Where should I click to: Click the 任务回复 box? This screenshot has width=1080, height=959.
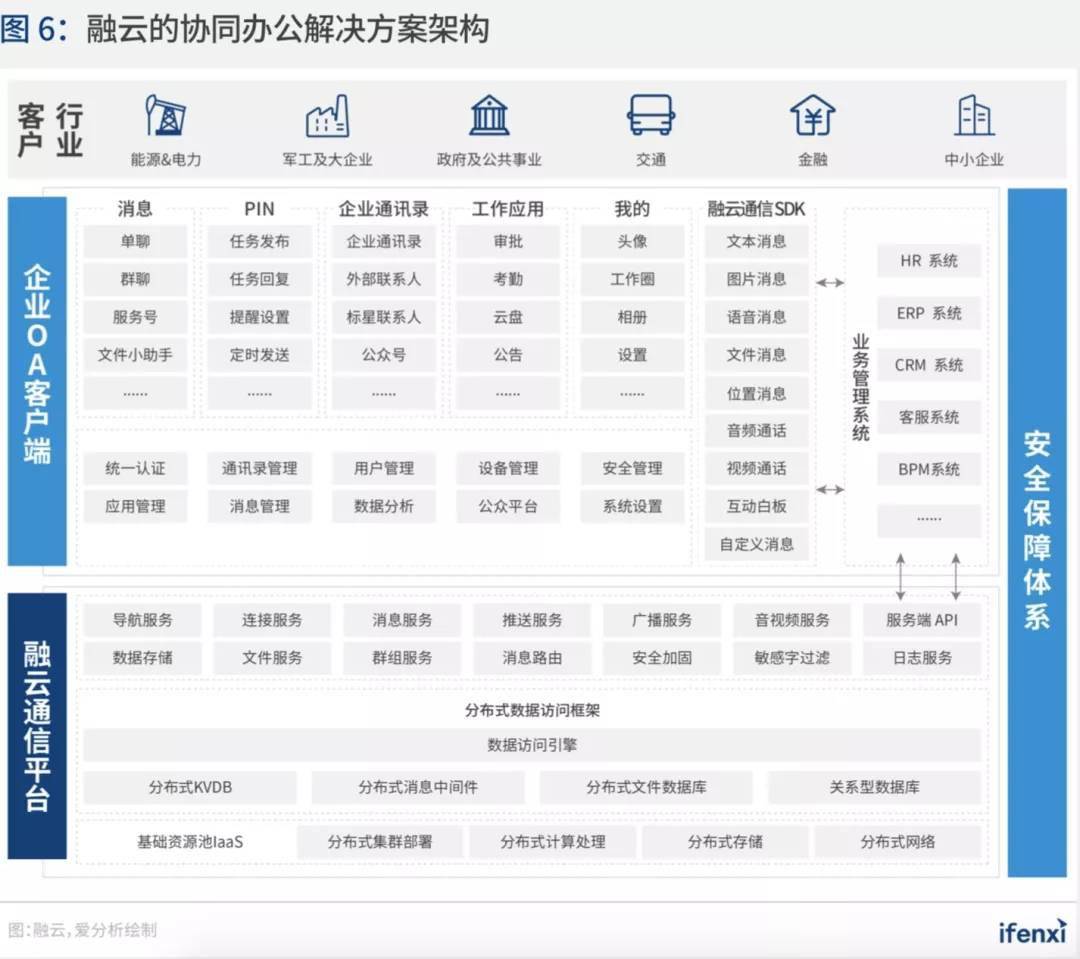click(x=260, y=279)
